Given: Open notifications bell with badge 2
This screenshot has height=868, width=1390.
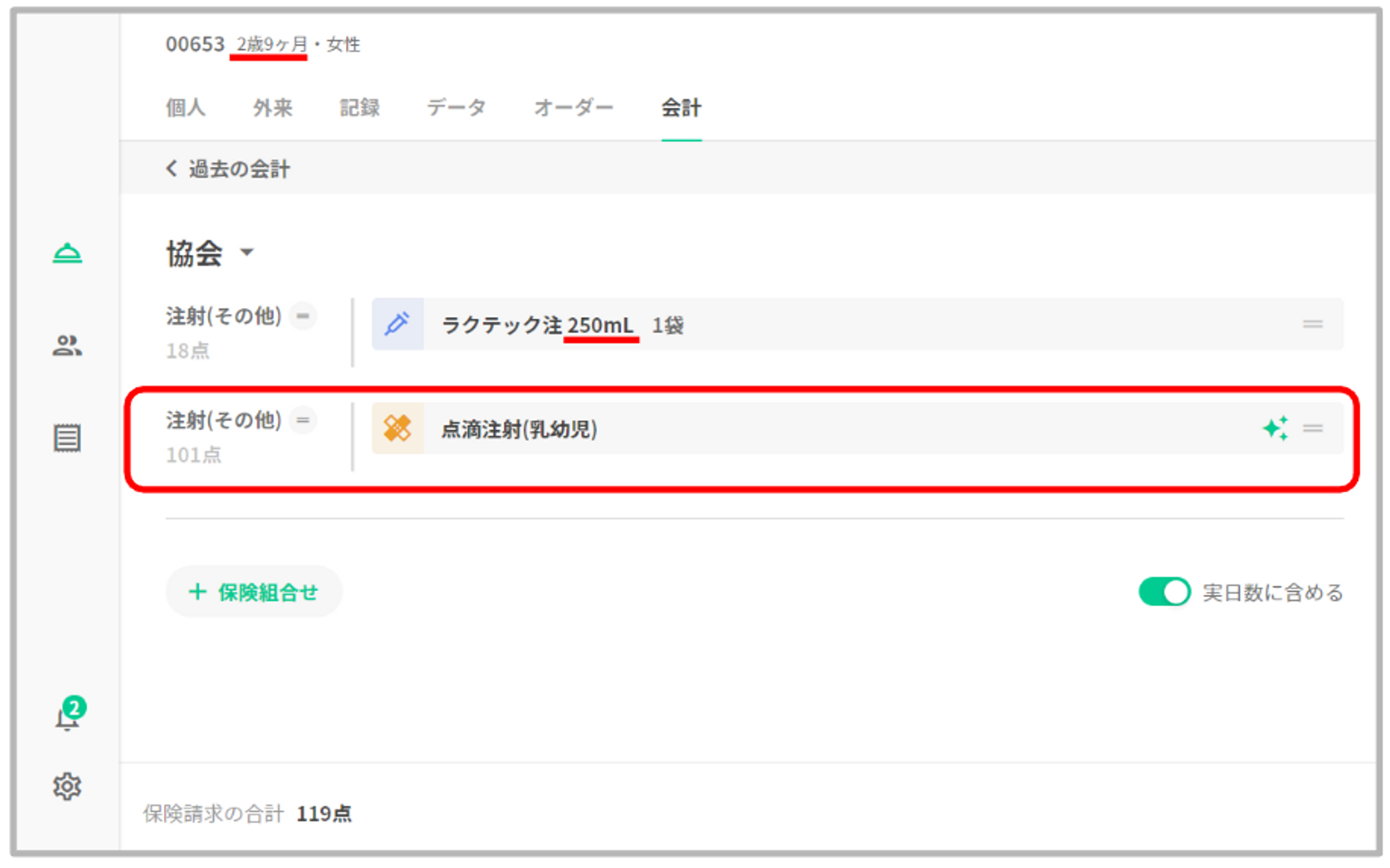Looking at the screenshot, I should [68, 716].
